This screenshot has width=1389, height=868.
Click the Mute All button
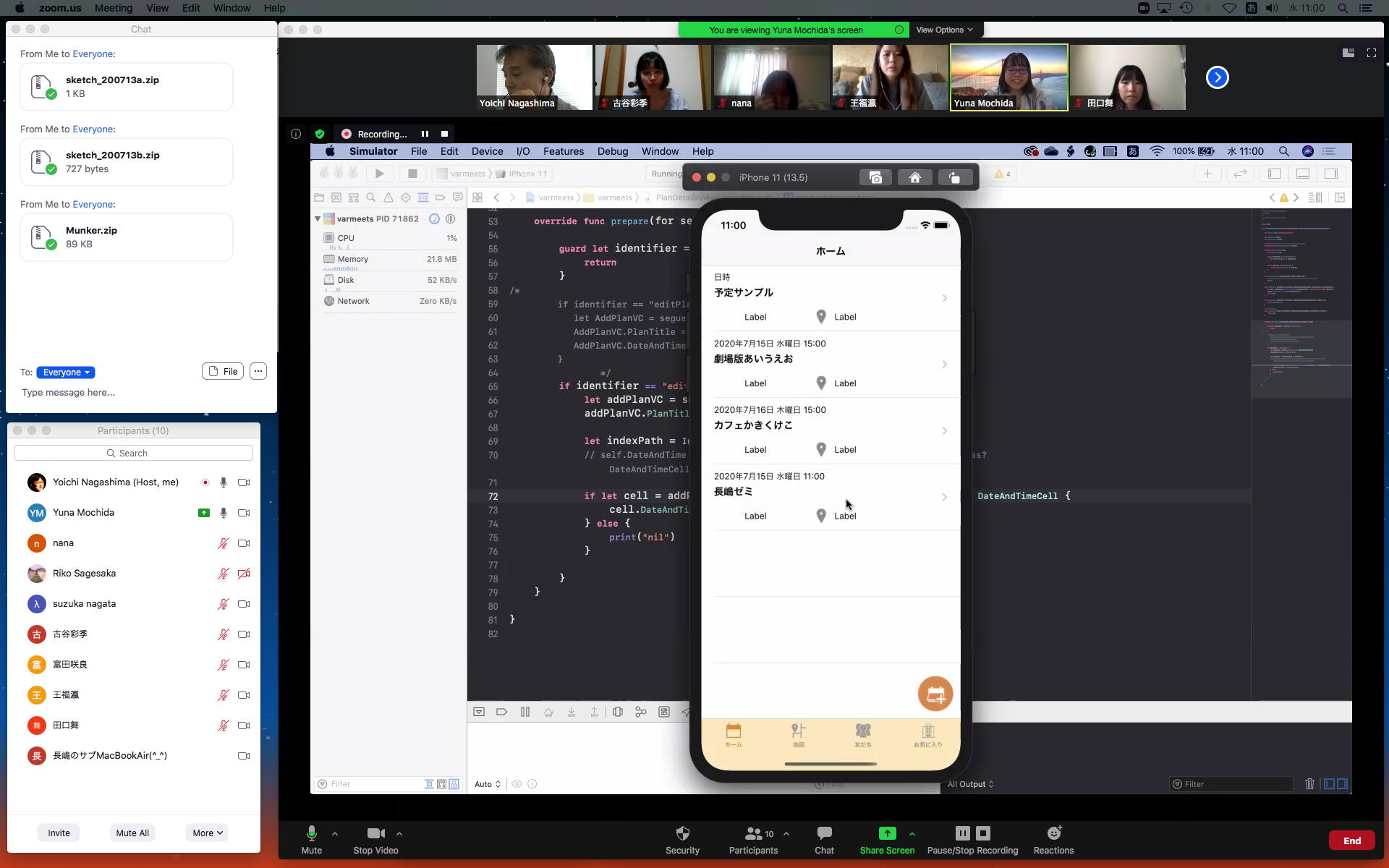point(132,833)
